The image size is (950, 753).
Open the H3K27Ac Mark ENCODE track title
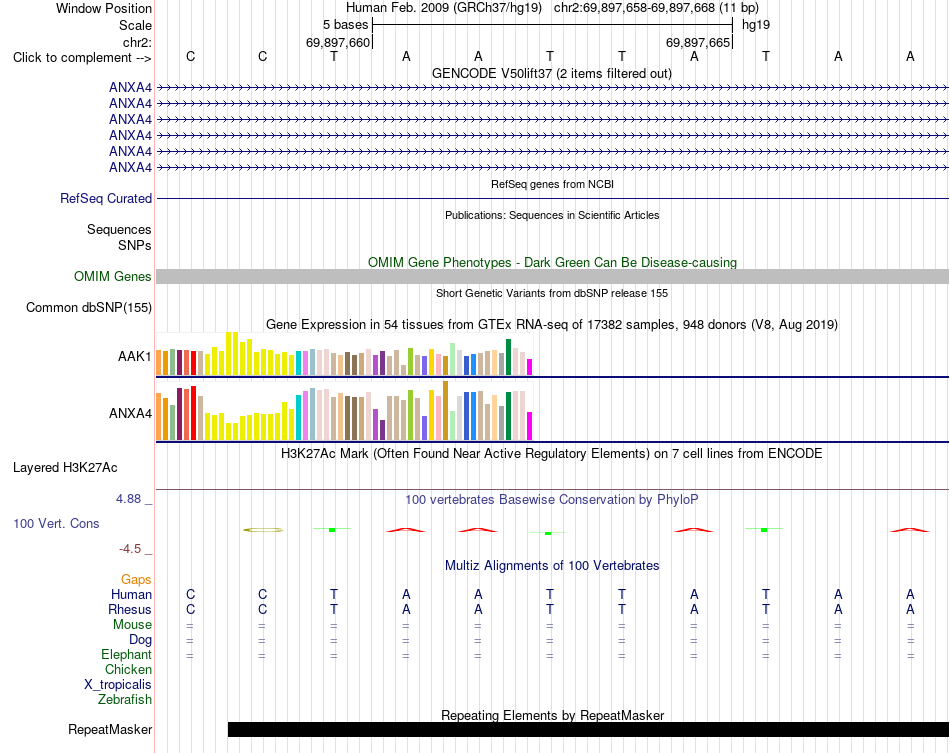551,453
